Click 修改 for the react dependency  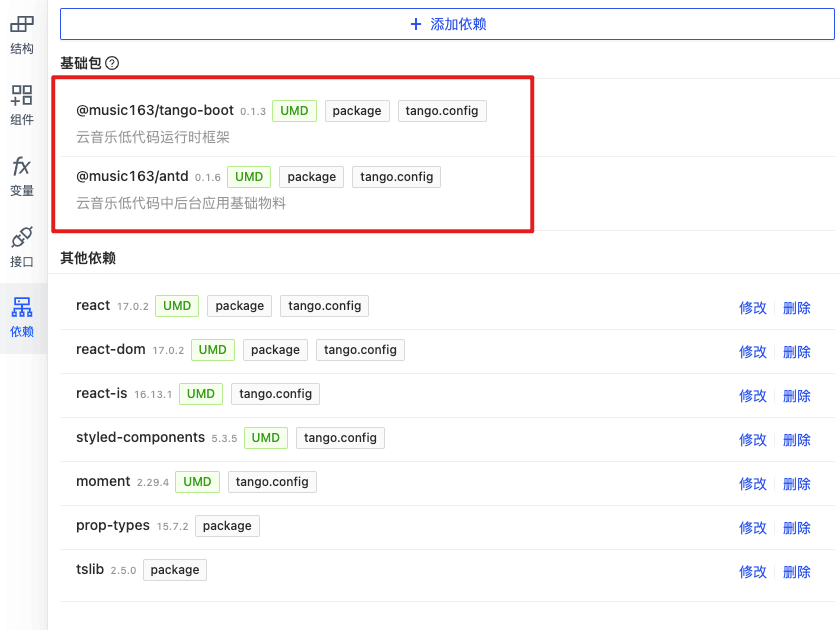[753, 308]
